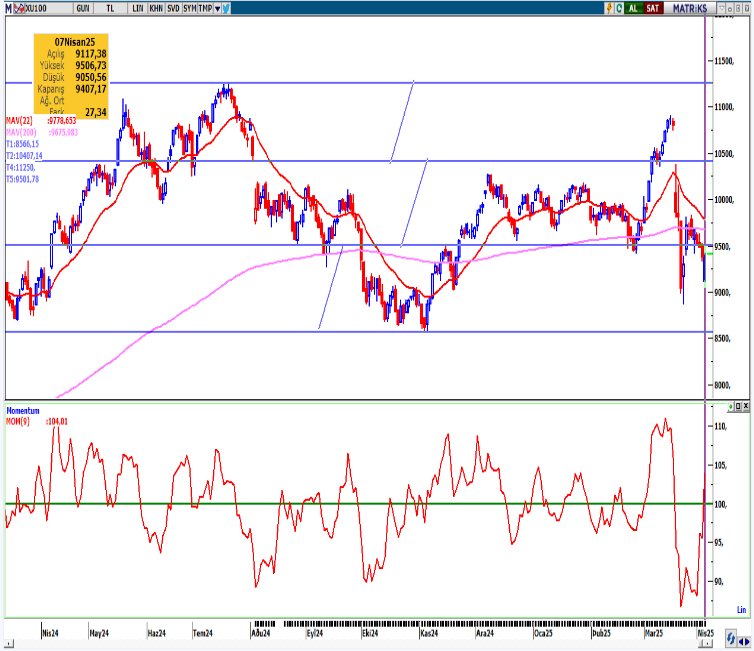754x651 pixels.
Task: Click the Kapanış 9407,17 value
Action: point(91,89)
